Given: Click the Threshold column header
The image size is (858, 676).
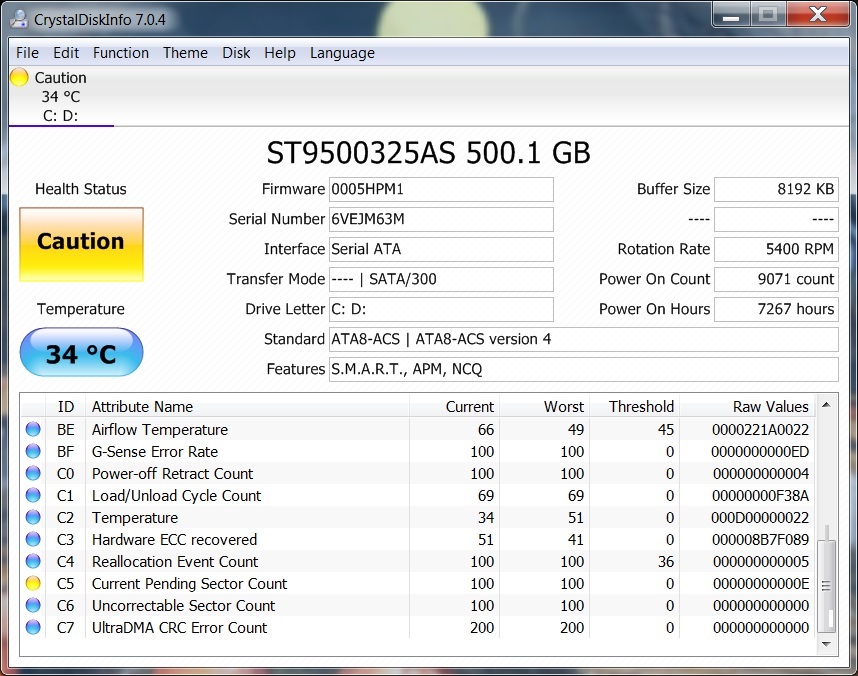Looking at the screenshot, I should click(x=634, y=407).
